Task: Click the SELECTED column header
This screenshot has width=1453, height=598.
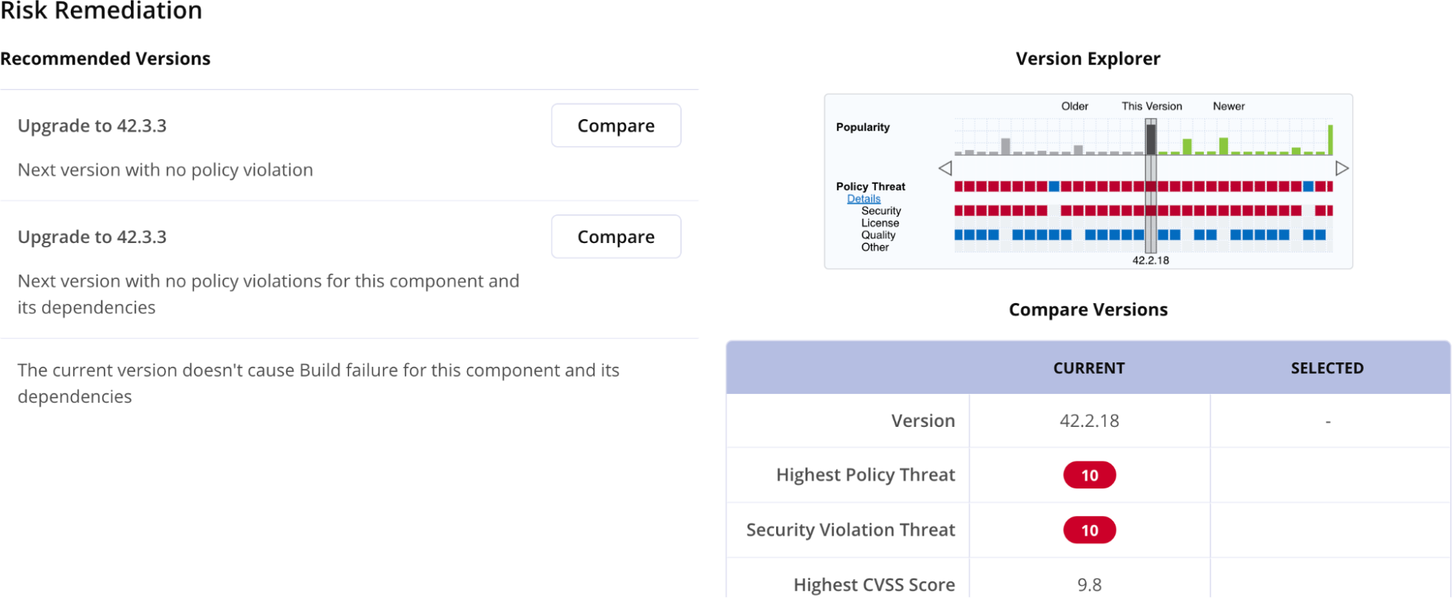Action: (1327, 368)
